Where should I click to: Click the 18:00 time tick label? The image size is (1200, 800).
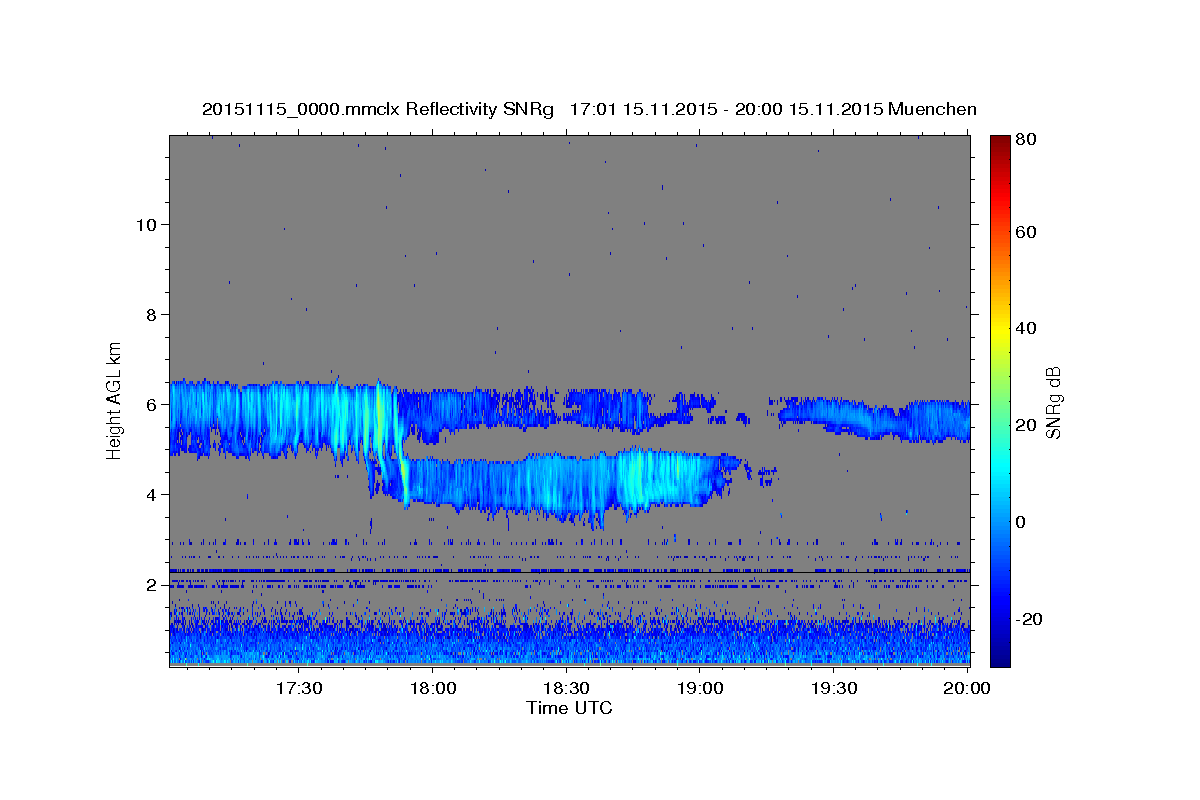pos(432,689)
